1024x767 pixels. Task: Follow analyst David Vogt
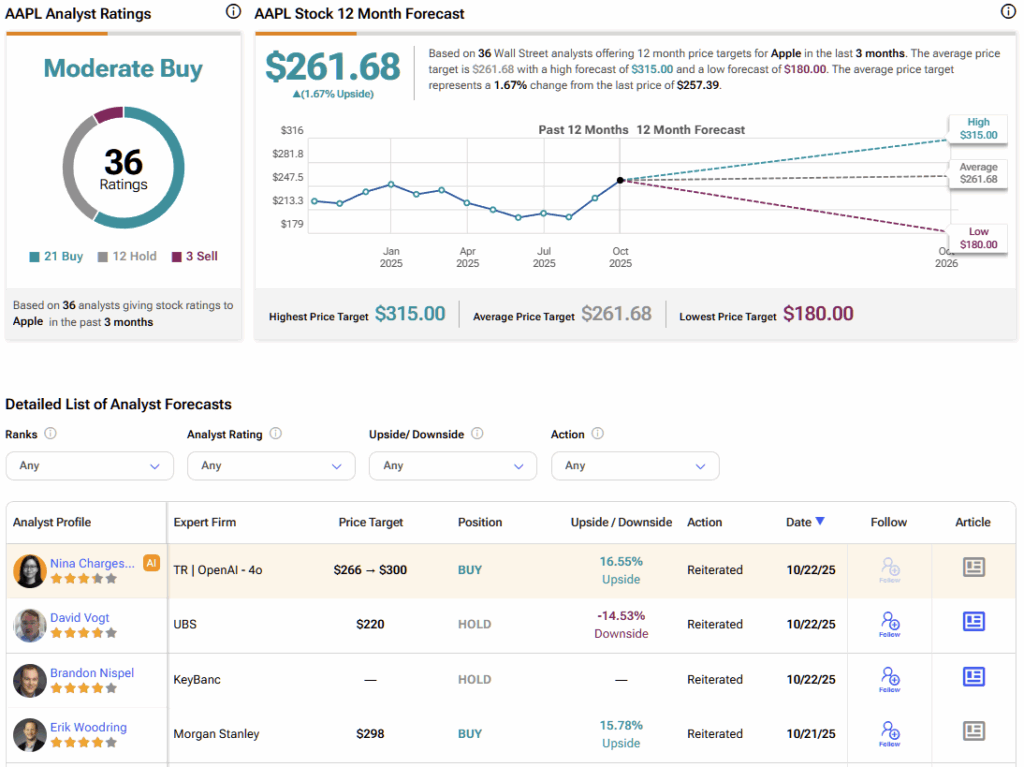(889, 624)
